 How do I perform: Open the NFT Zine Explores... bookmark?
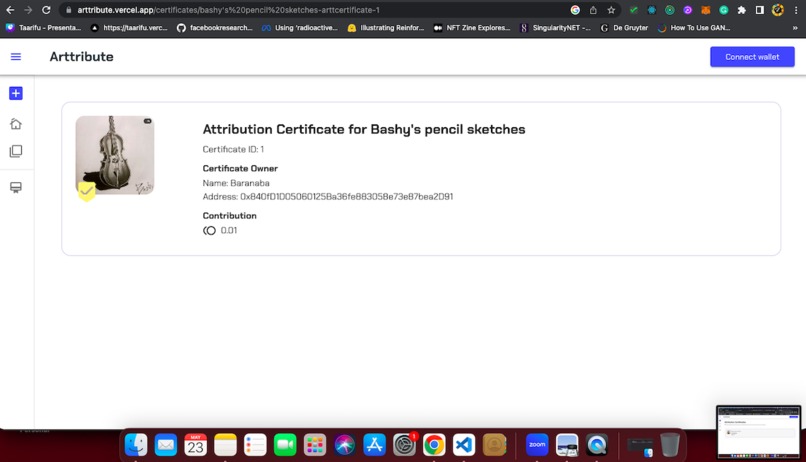pyautogui.click(x=472, y=28)
